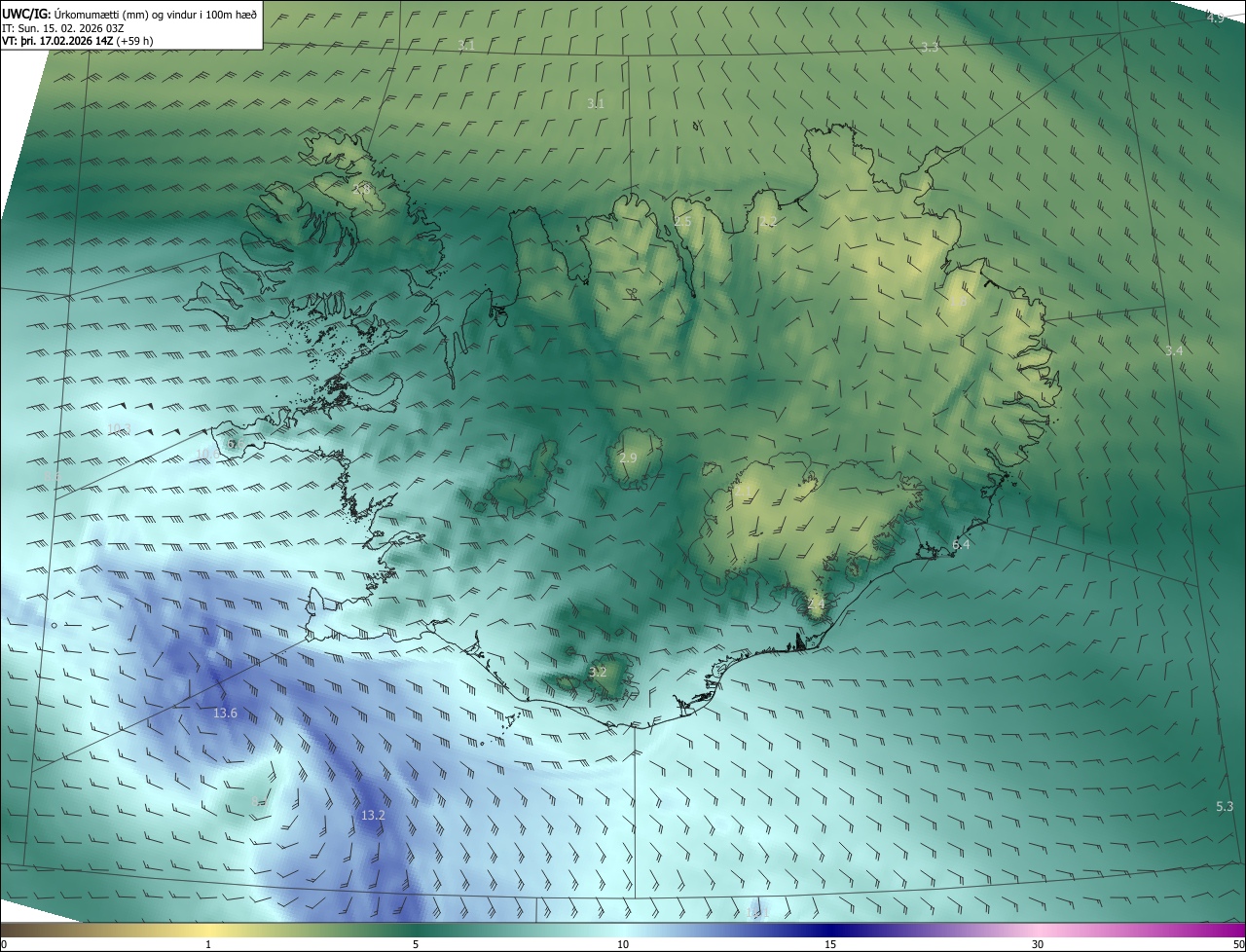Click the 10.3 value label west of Snæfellsnes
This screenshot has width=1246, height=952.
click(120, 429)
